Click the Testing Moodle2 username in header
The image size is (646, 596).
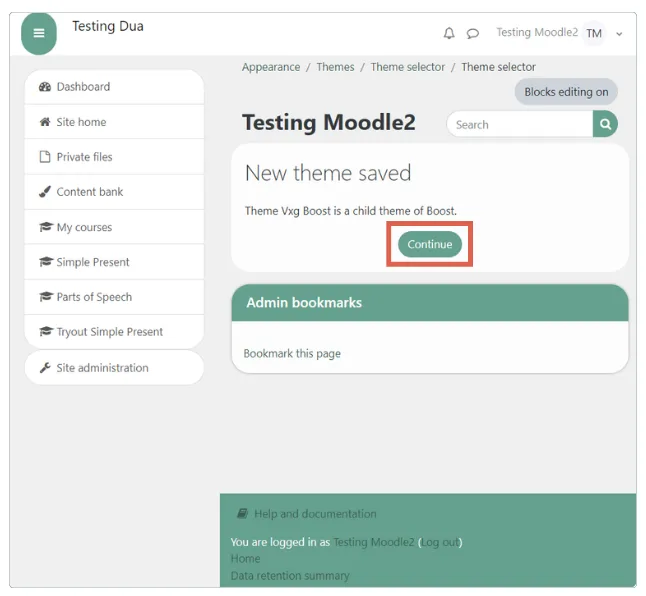point(537,32)
